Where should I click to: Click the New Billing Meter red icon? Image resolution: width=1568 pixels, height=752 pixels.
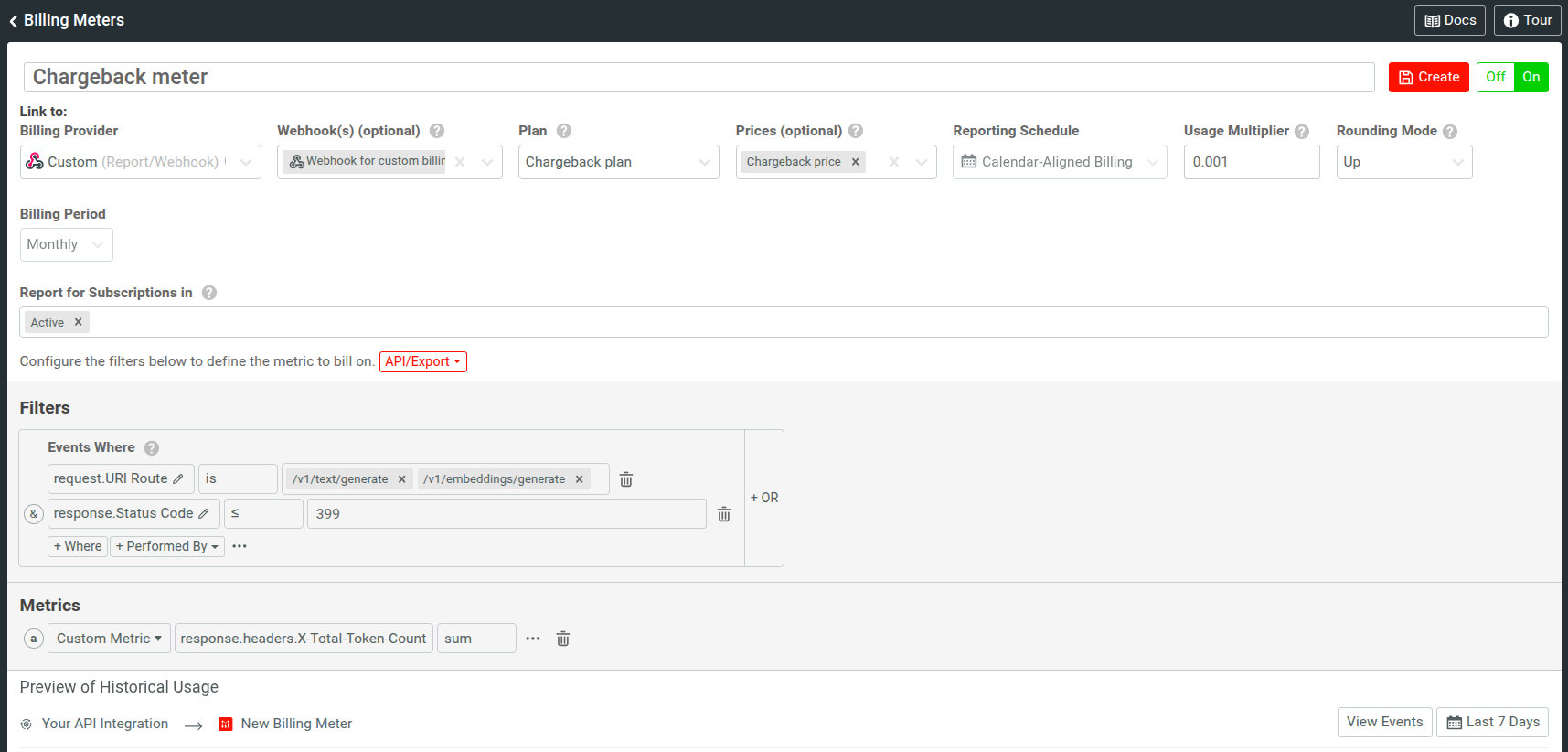225,724
